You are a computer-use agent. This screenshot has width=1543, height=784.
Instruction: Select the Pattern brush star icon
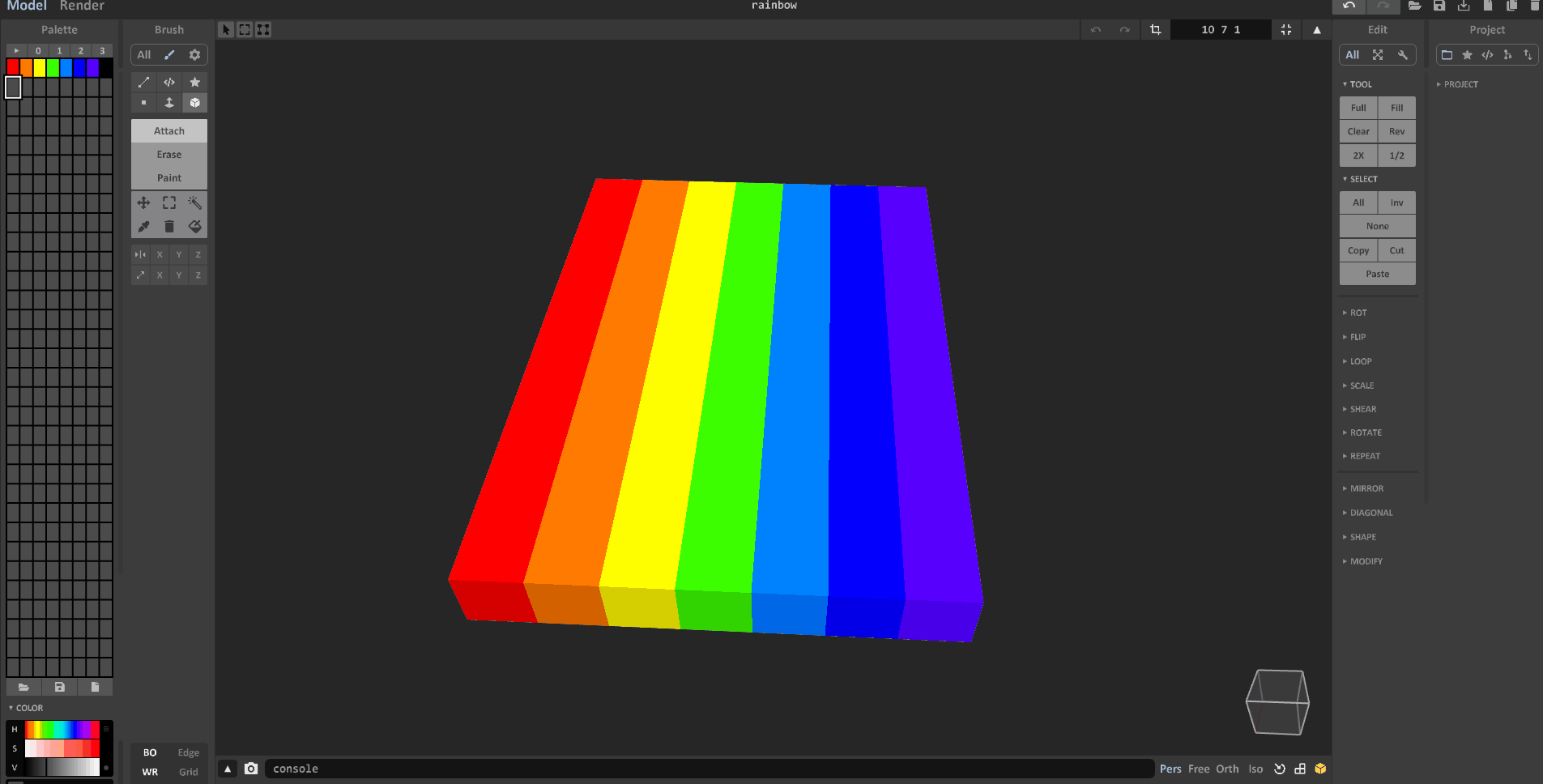pyautogui.click(x=194, y=82)
